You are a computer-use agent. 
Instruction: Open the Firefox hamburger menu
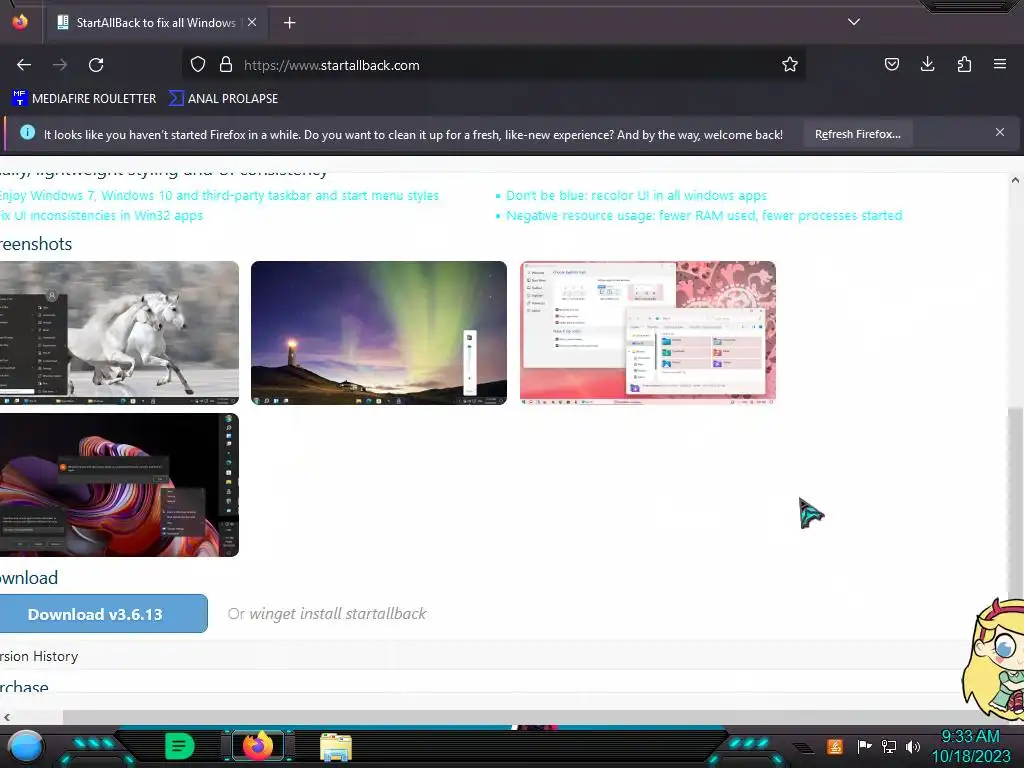(999, 64)
